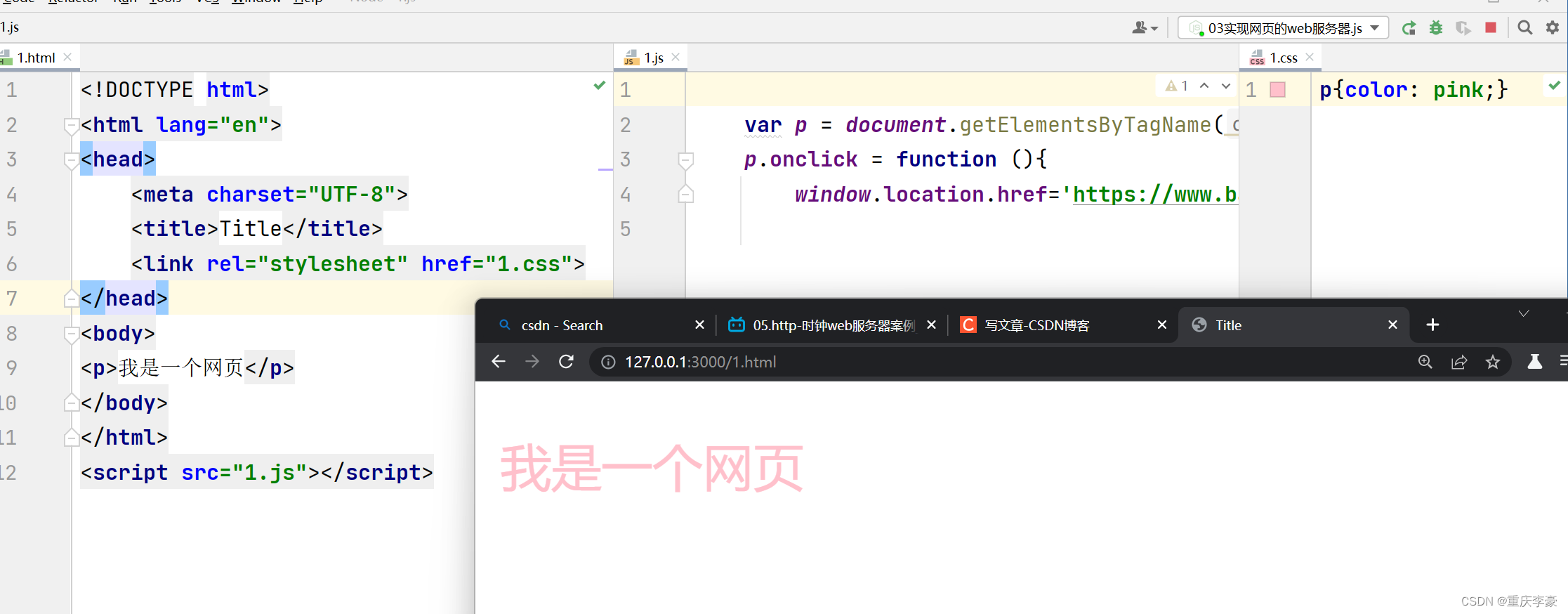Collapse the html tag fold marker on line 2

click(x=71, y=126)
